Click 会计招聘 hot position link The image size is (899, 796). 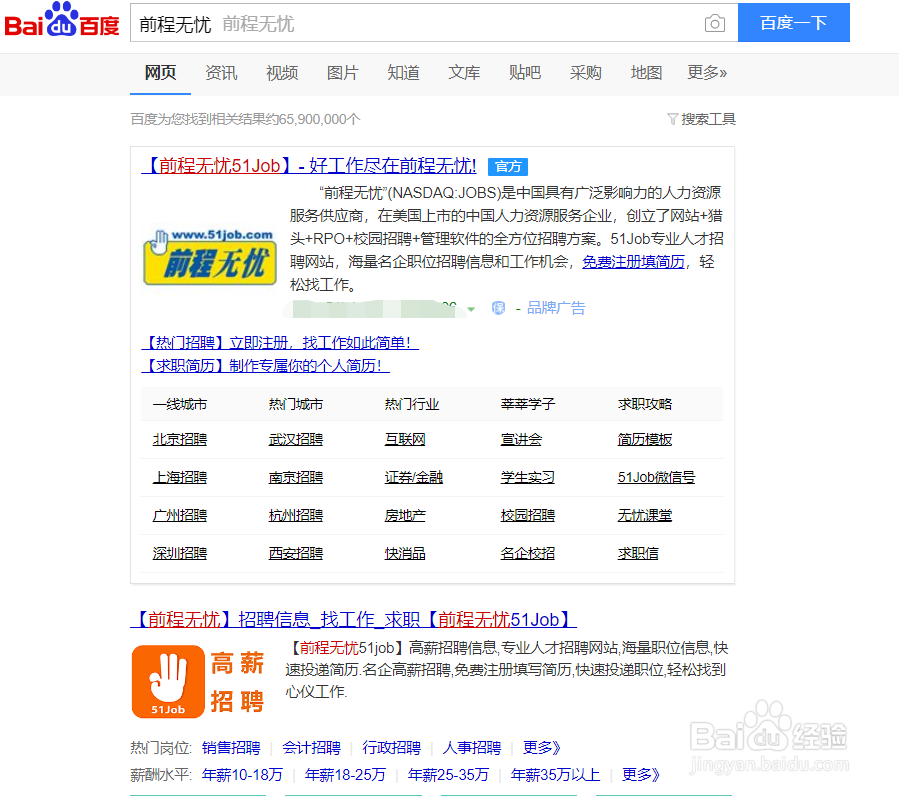coord(311,748)
